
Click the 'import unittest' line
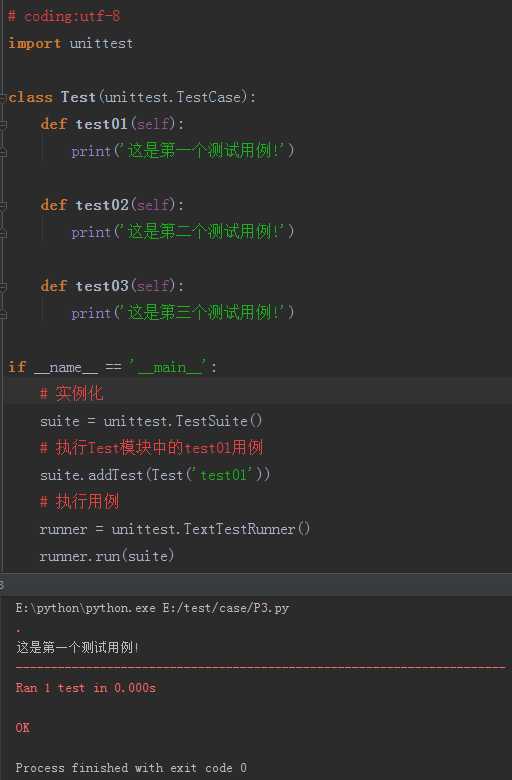[71, 43]
